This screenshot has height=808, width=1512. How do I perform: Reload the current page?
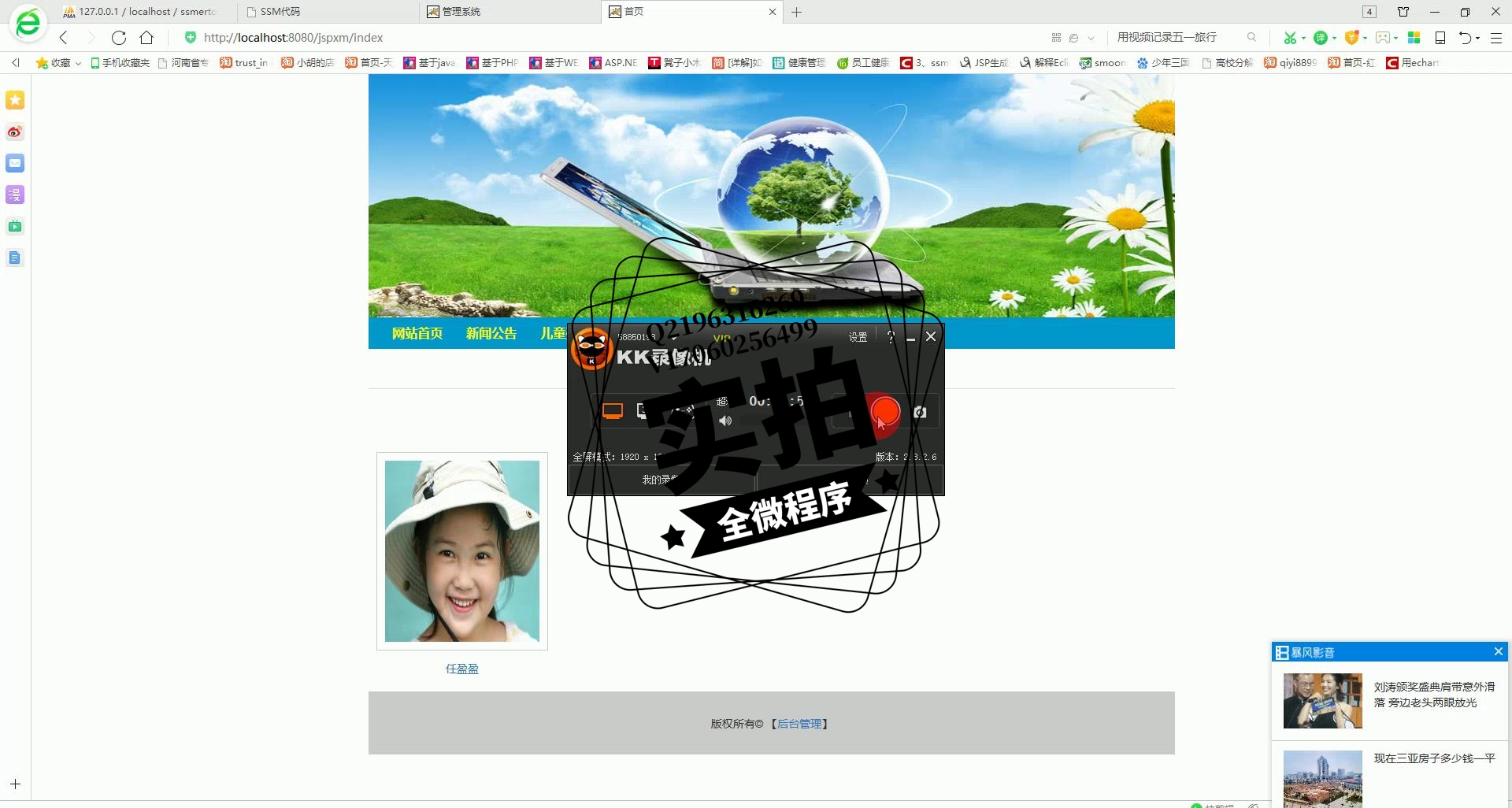tap(119, 37)
